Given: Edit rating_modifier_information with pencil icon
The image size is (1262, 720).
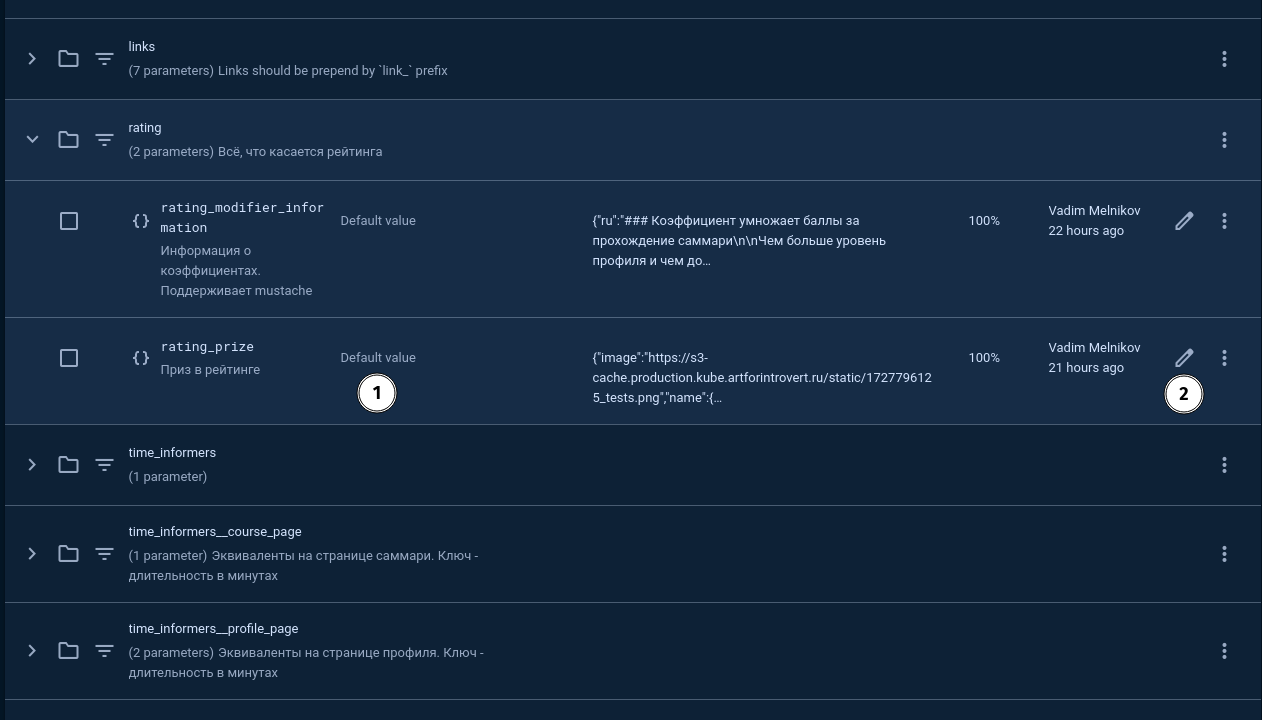Looking at the screenshot, I should pyautogui.click(x=1184, y=221).
